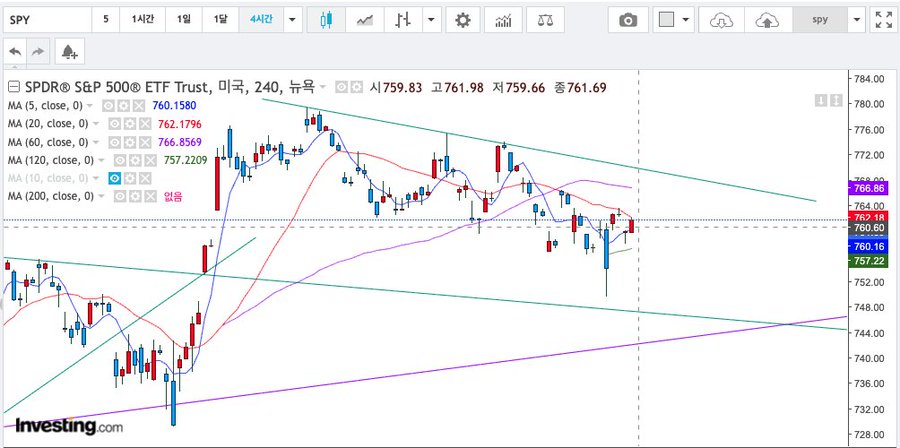The width and height of the screenshot is (900, 448).
Task: Hide the MA 120 line via eye icon
Action: 119,161
